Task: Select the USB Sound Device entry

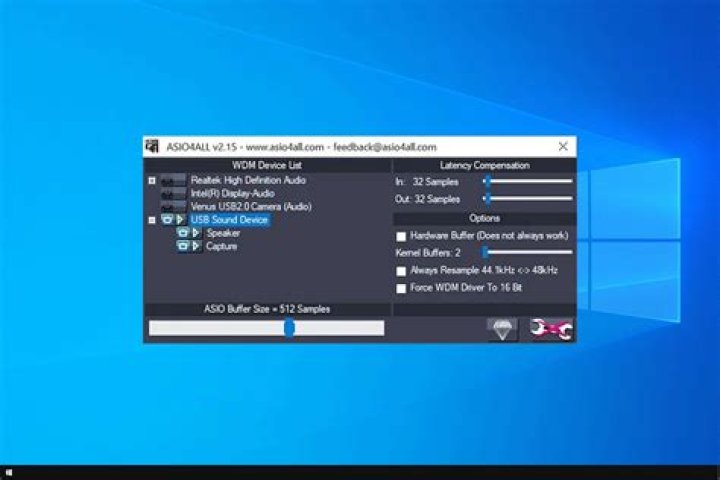Action: pyautogui.click(x=229, y=220)
